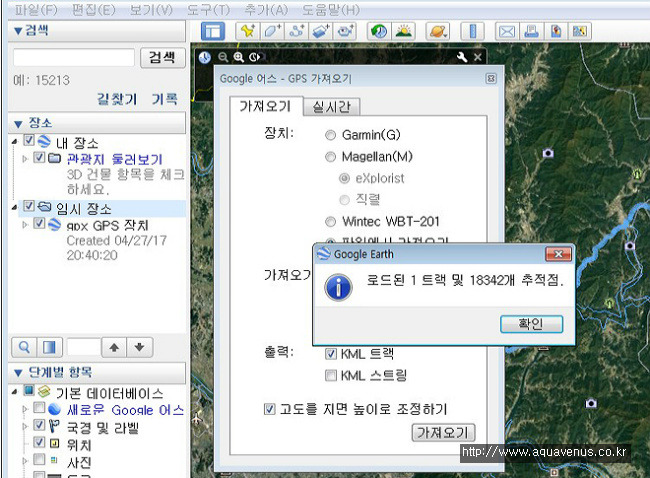Switch planets using the planet icon
The image size is (650, 478).
click(x=438, y=32)
